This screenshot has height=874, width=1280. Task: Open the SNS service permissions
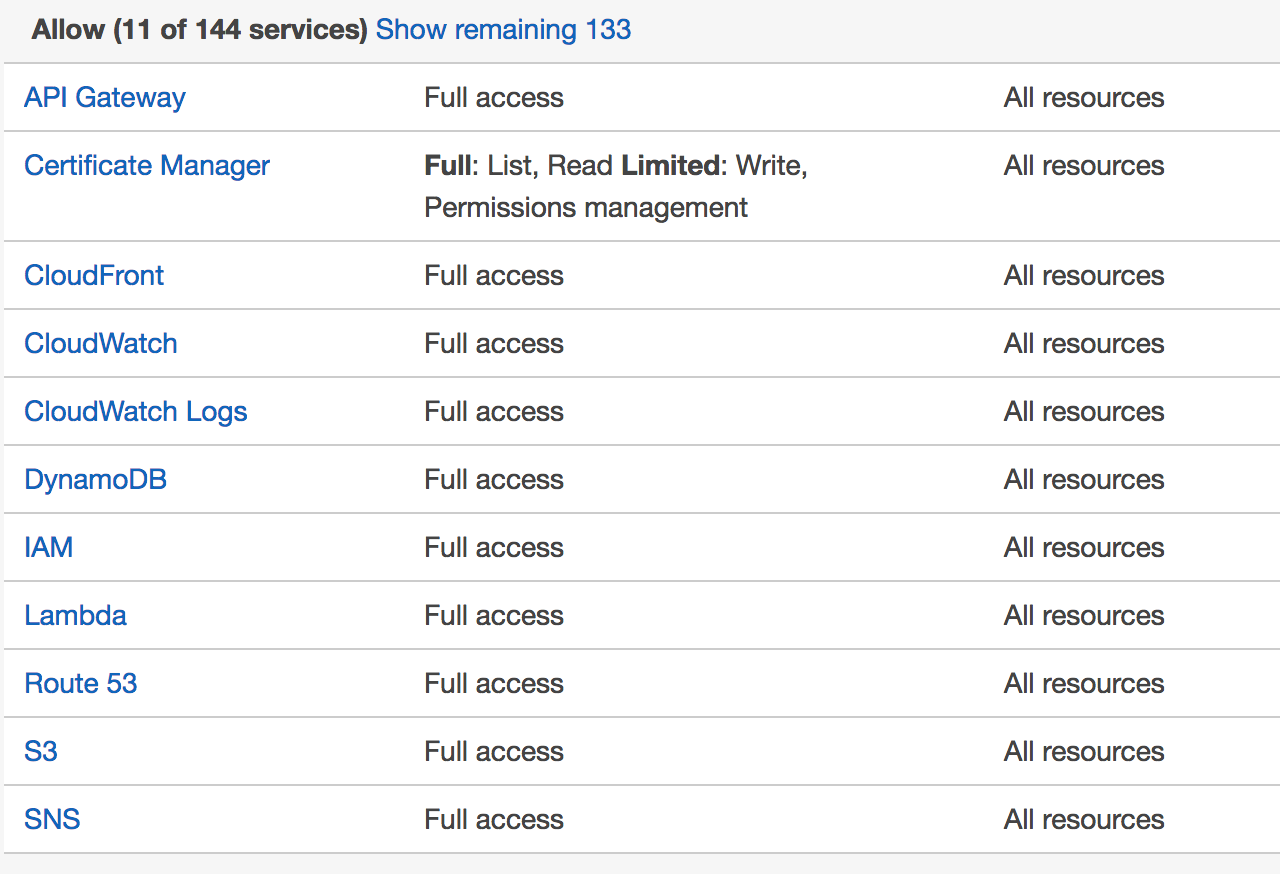coord(51,819)
